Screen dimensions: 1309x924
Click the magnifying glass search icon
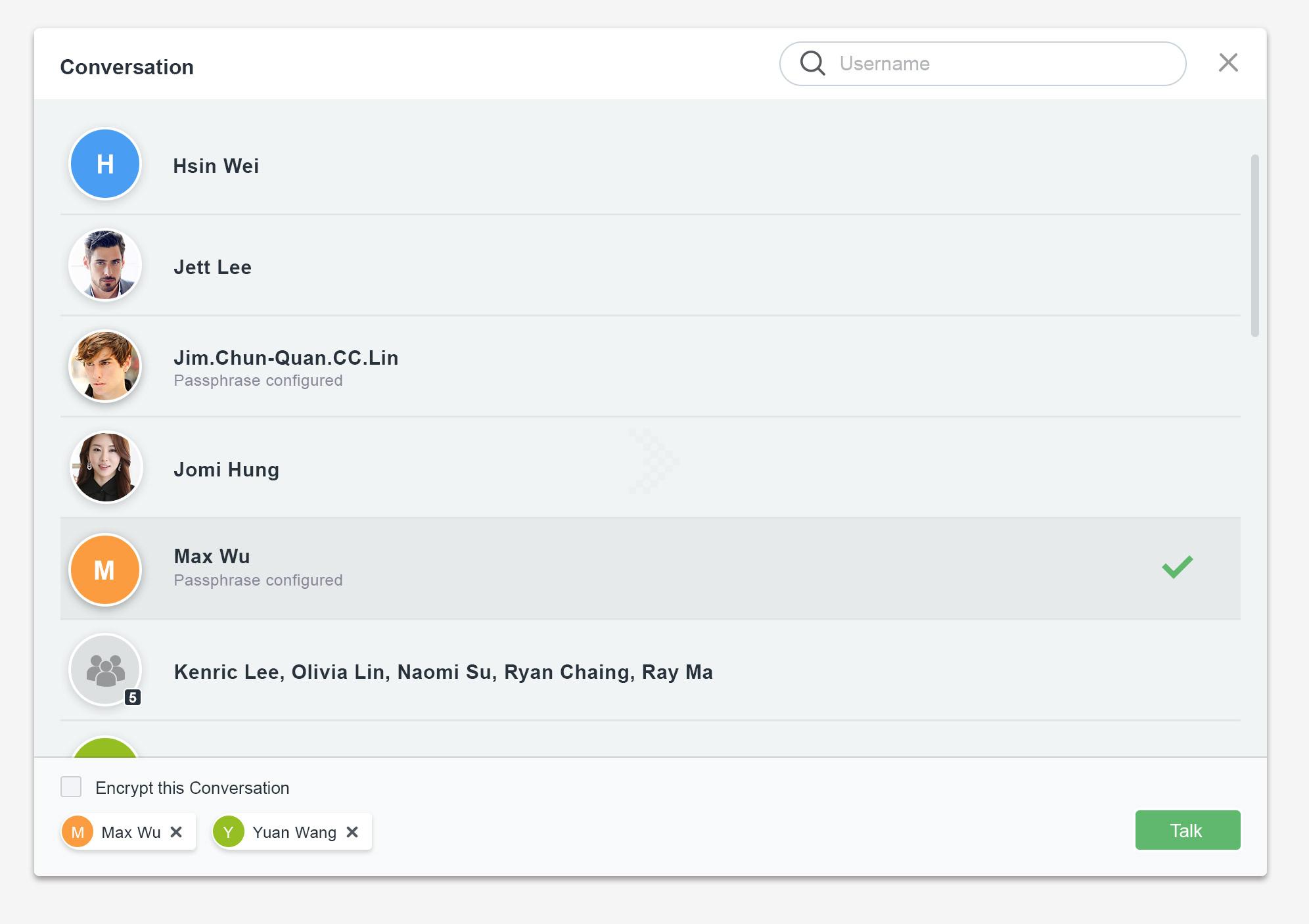[813, 63]
